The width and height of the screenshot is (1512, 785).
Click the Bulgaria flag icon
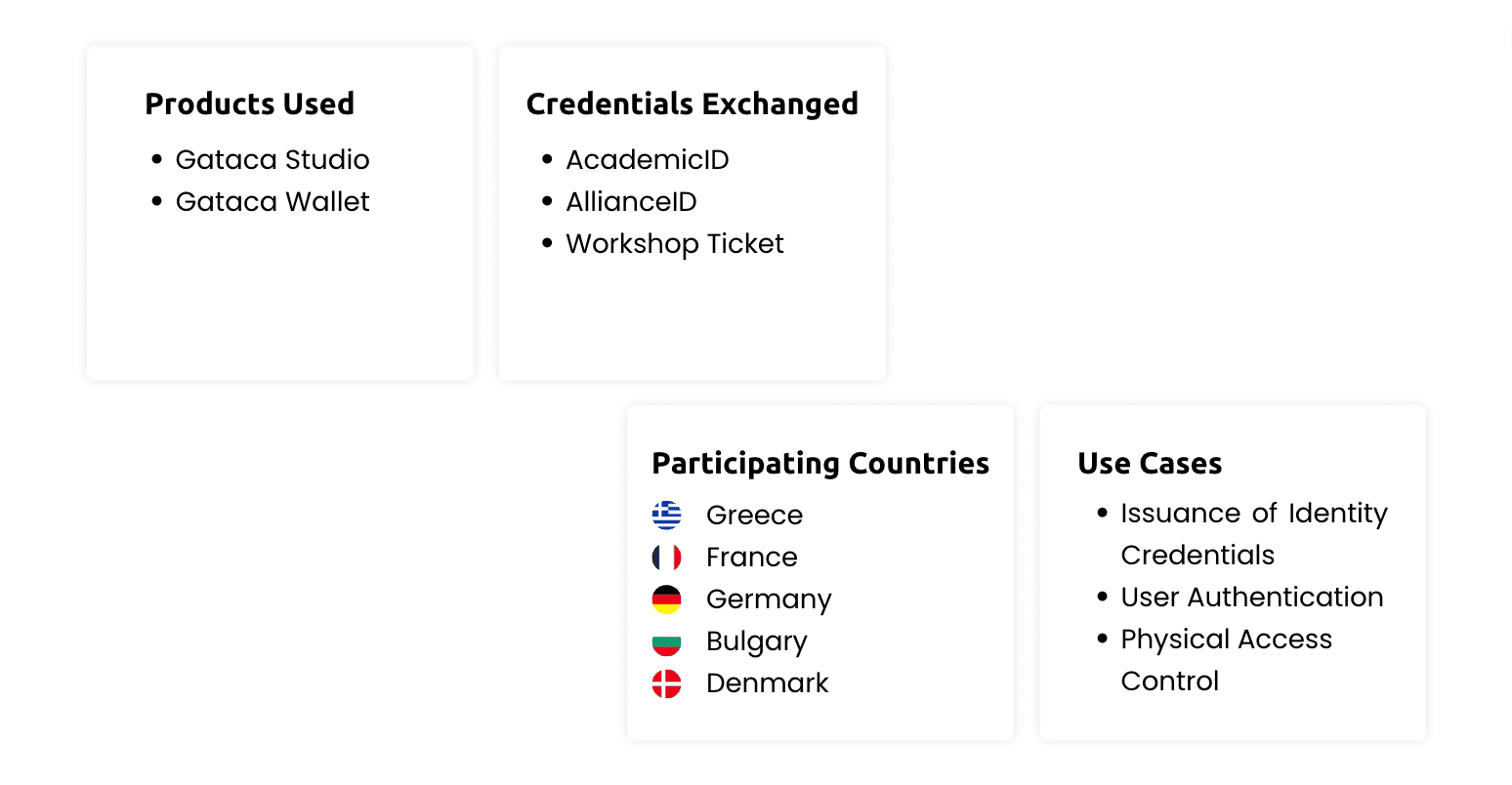pyautogui.click(x=667, y=641)
